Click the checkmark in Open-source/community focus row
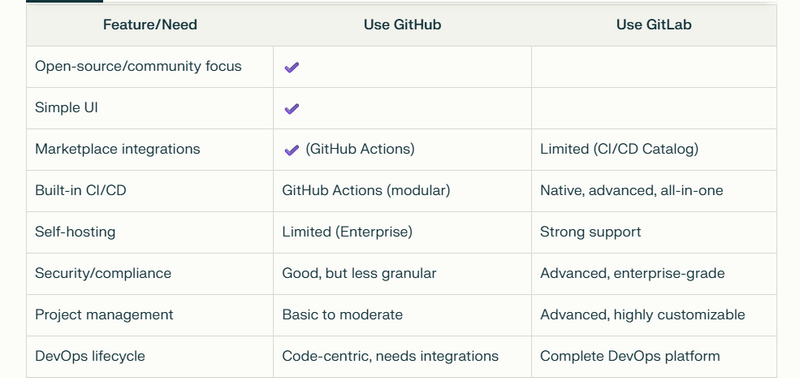Screen dimensions: 800x378 pos(291,67)
